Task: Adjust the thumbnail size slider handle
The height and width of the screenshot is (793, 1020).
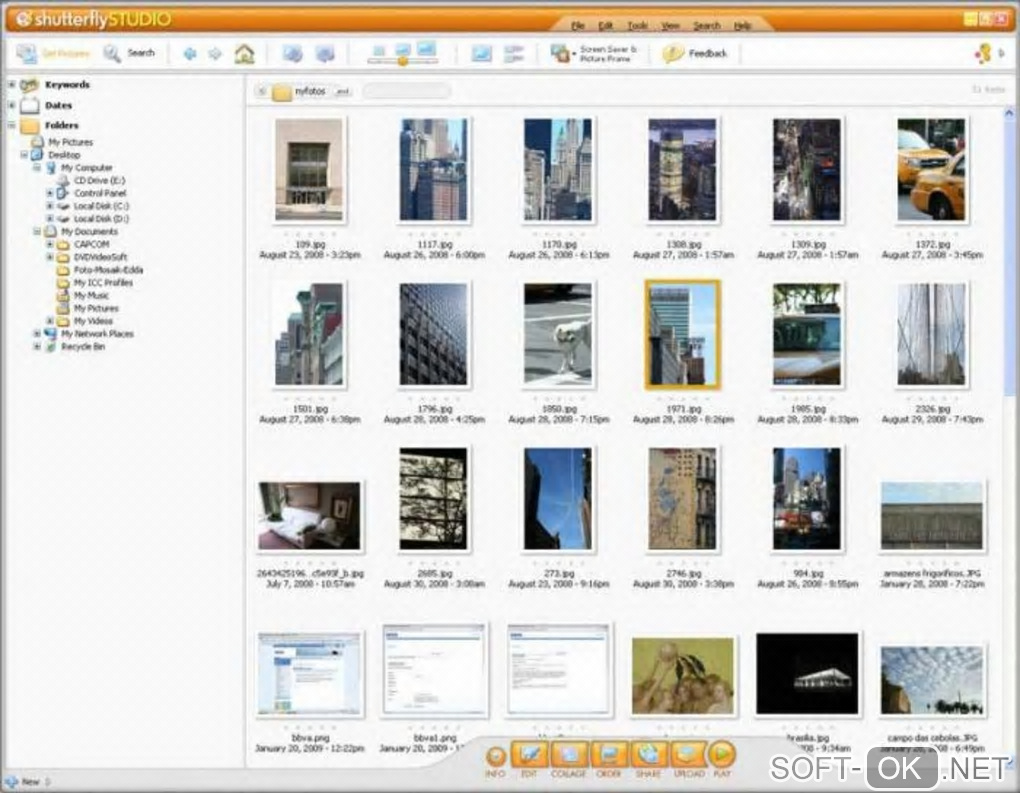Action: click(x=403, y=61)
